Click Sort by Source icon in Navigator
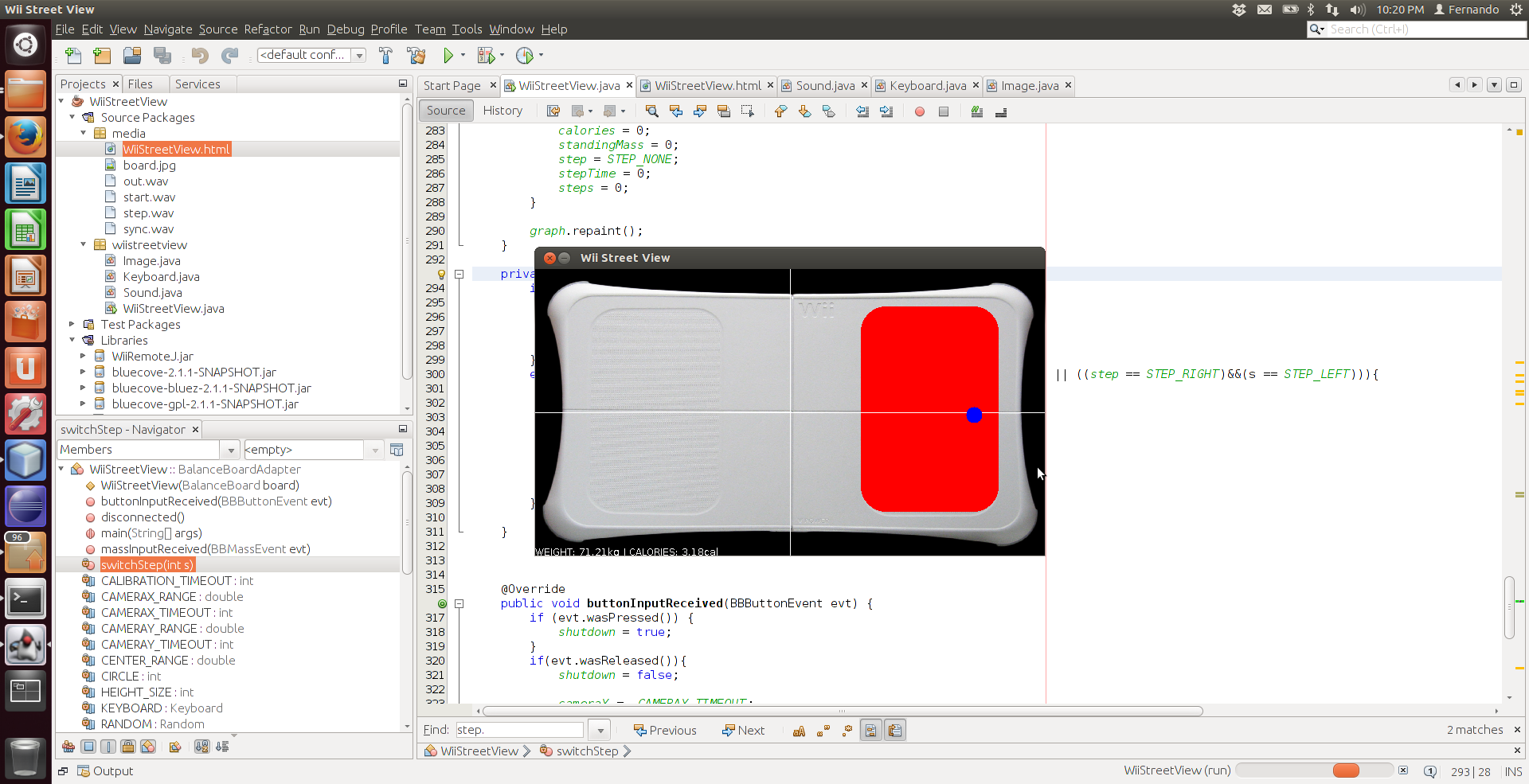 click(x=222, y=747)
